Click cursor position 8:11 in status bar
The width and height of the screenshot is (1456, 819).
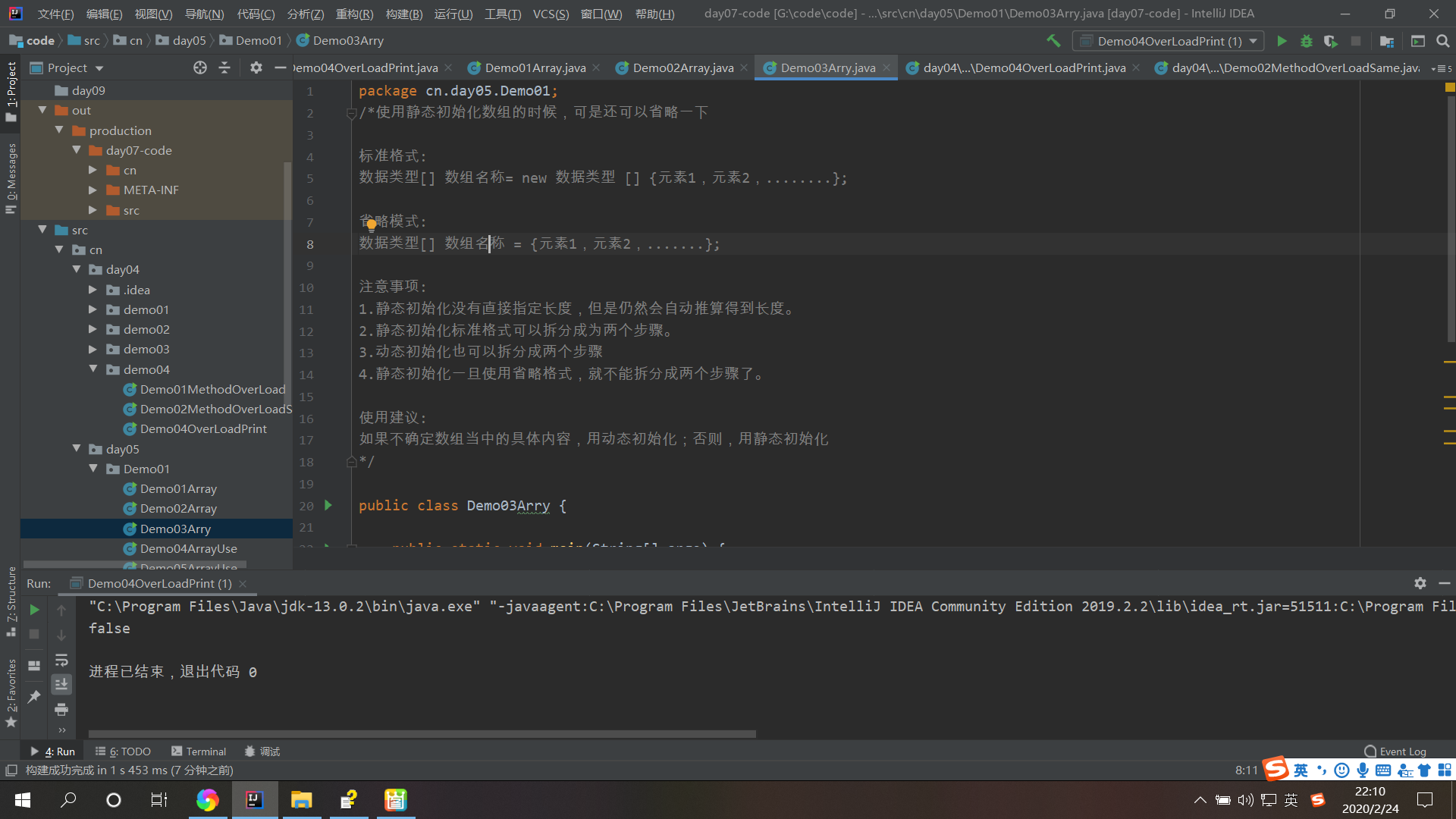click(1247, 770)
